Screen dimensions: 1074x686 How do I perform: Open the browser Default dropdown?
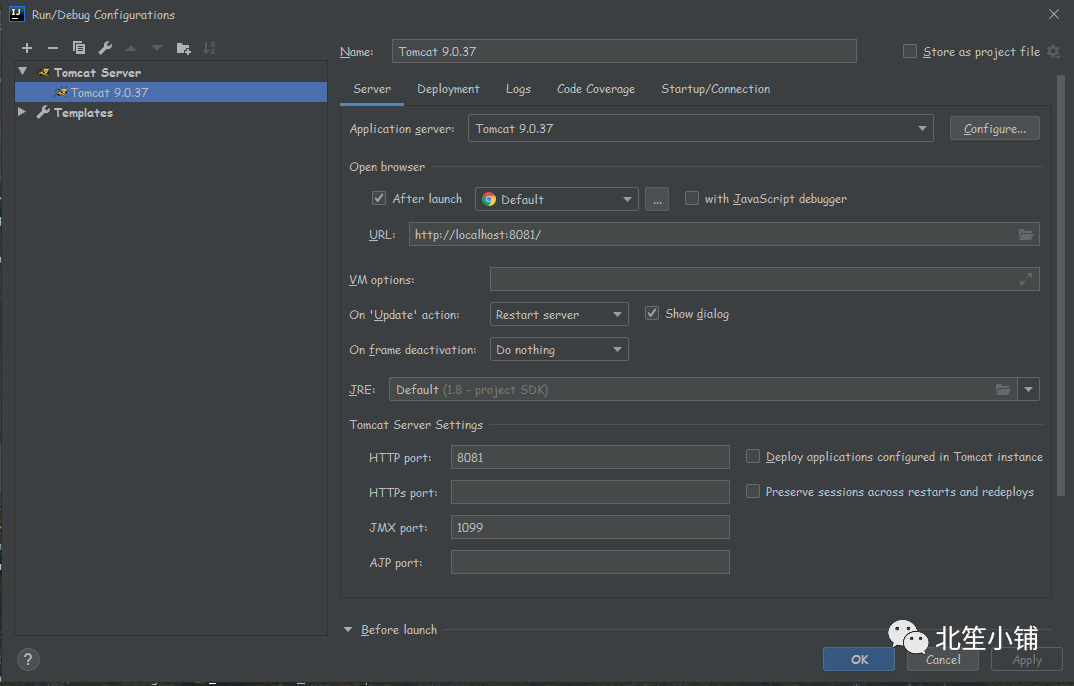coord(556,199)
